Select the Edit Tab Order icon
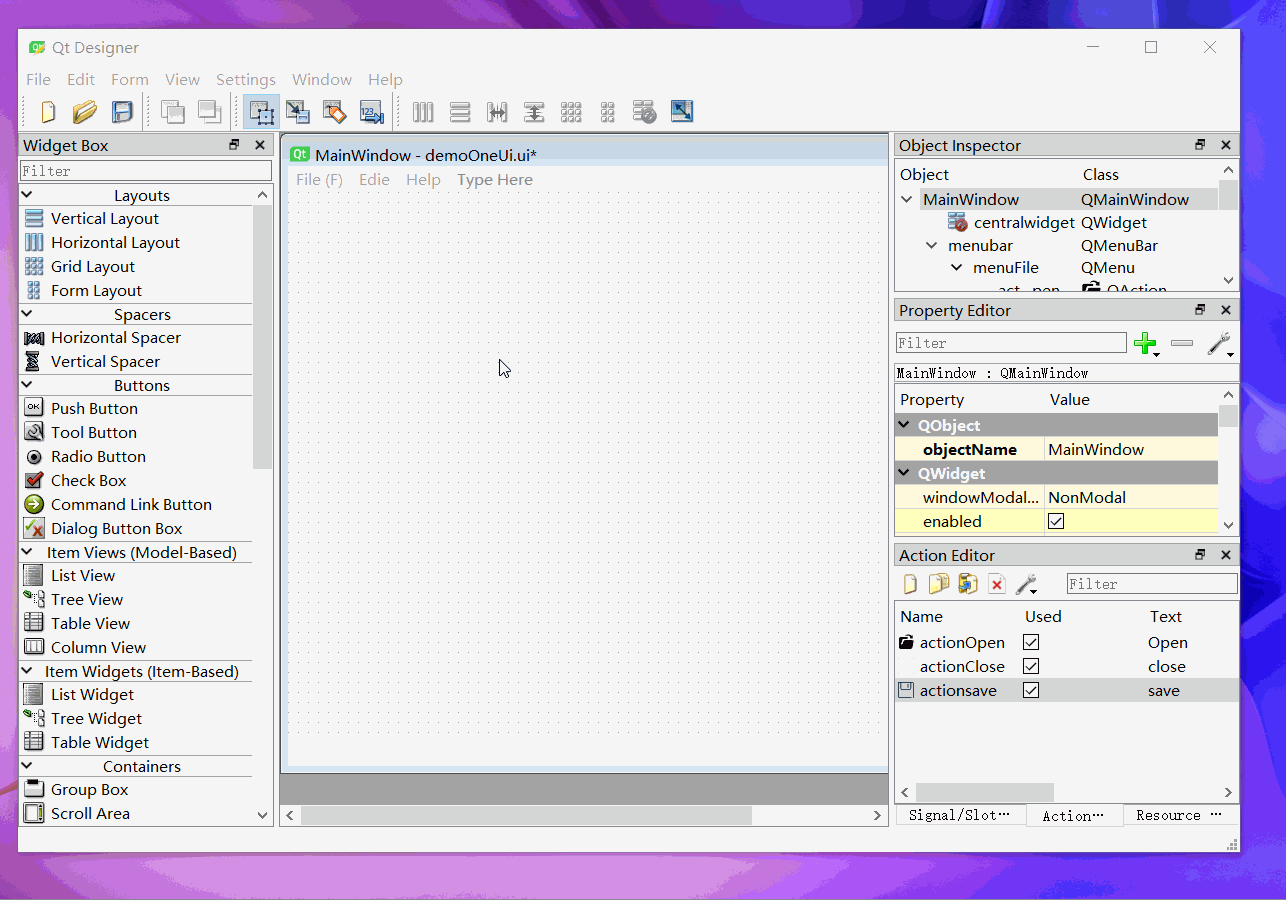This screenshot has width=1286, height=900. (371, 112)
